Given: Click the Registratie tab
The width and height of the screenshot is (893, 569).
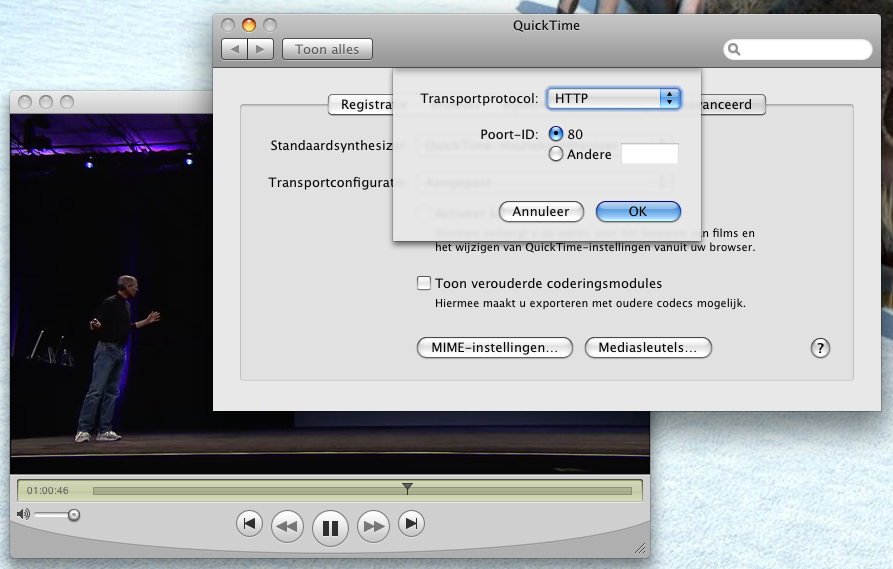Looking at the screenshot, I should [x=362, y=104].
